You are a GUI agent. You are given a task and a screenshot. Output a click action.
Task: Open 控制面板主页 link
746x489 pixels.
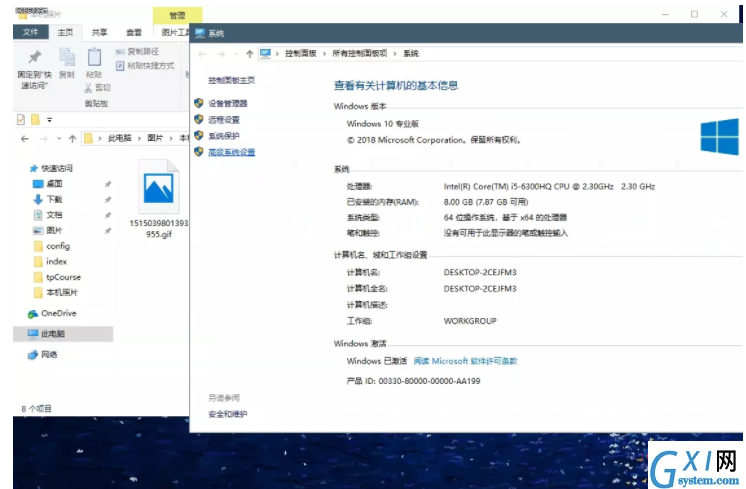click(232, 80)
